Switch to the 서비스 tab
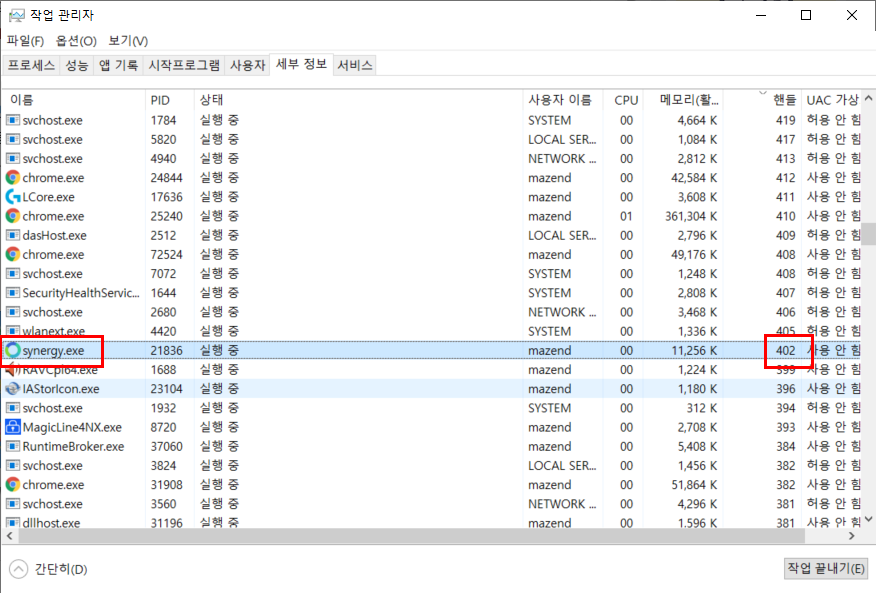 355,65
